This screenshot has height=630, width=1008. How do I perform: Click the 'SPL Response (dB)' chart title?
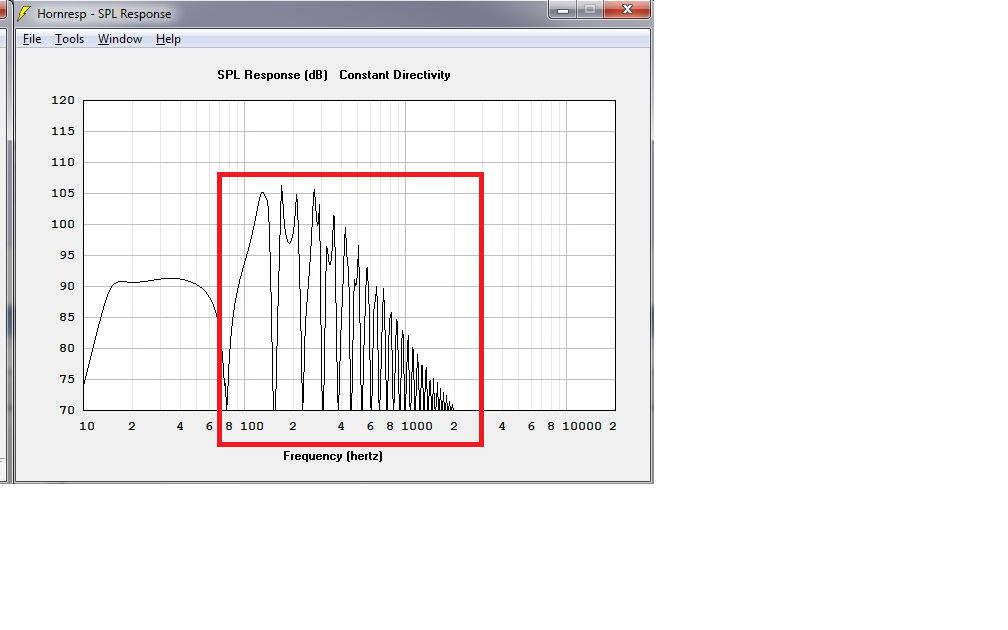coord(273,75)
